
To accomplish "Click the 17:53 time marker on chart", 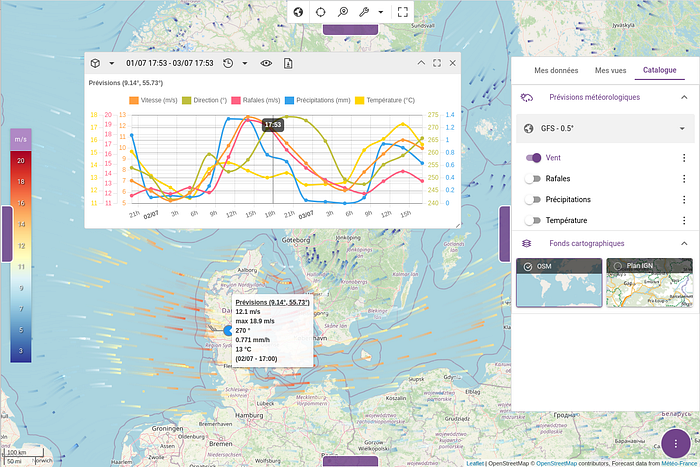I will click(x=273, y=125).
